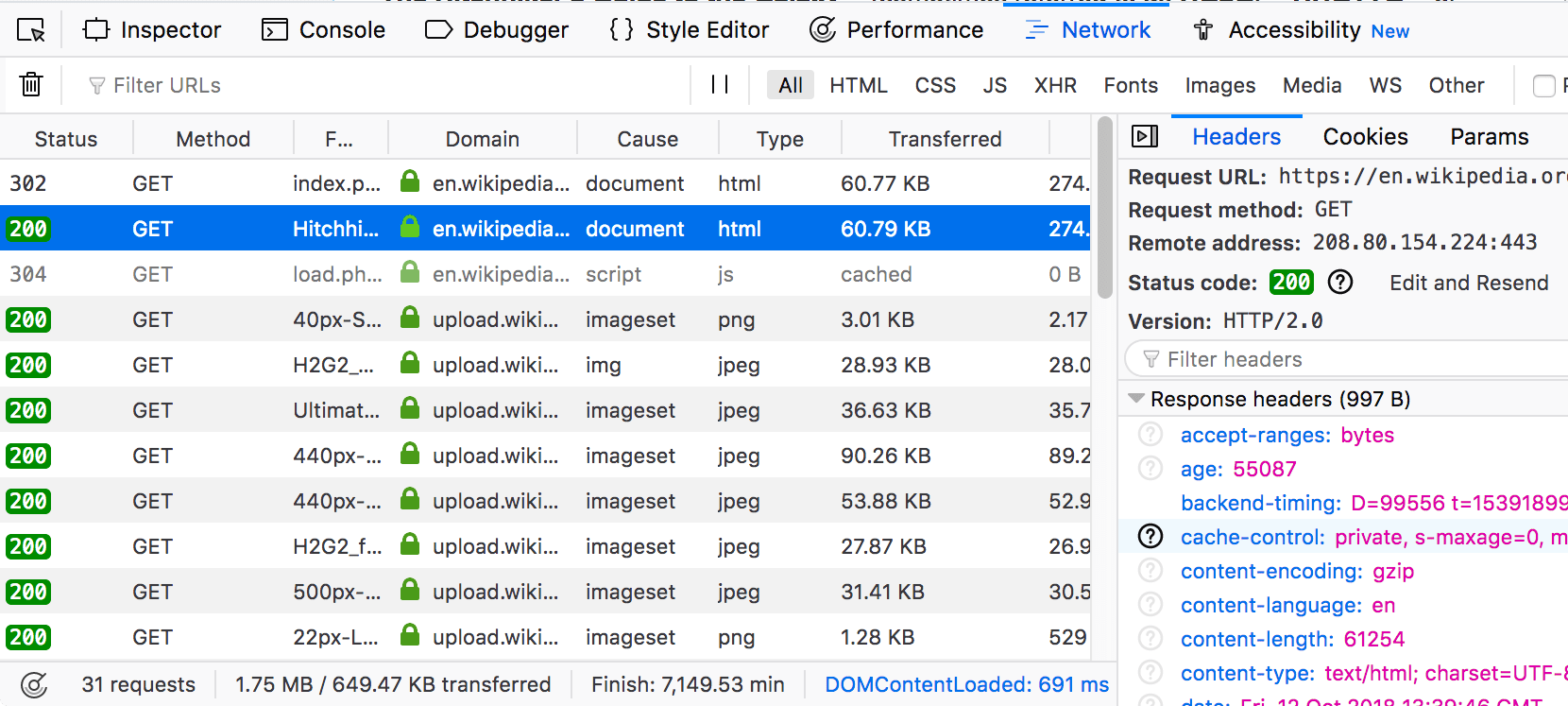
Task: Sort by Method column header
Action: coord(213,139)
